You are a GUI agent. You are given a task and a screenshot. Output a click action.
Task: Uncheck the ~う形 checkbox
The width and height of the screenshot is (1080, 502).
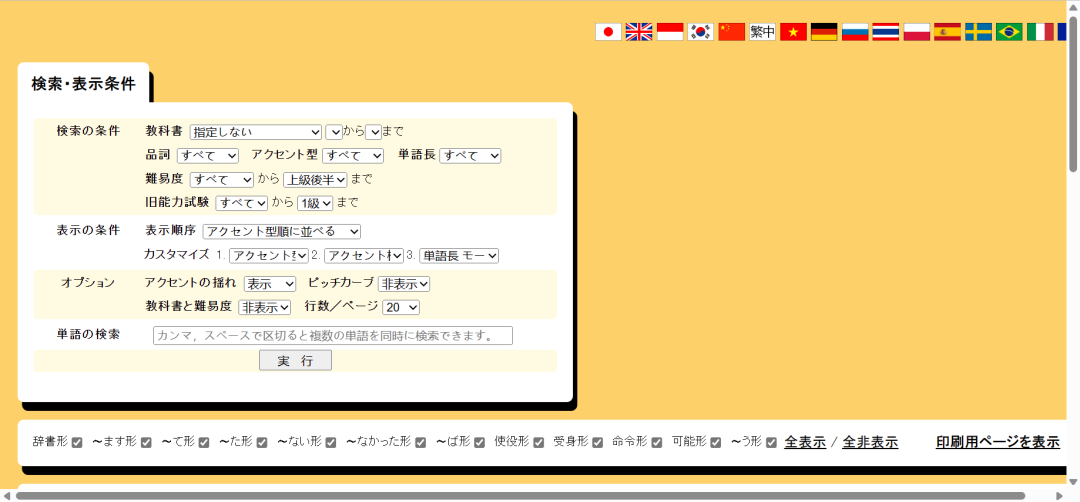point(771,443)
